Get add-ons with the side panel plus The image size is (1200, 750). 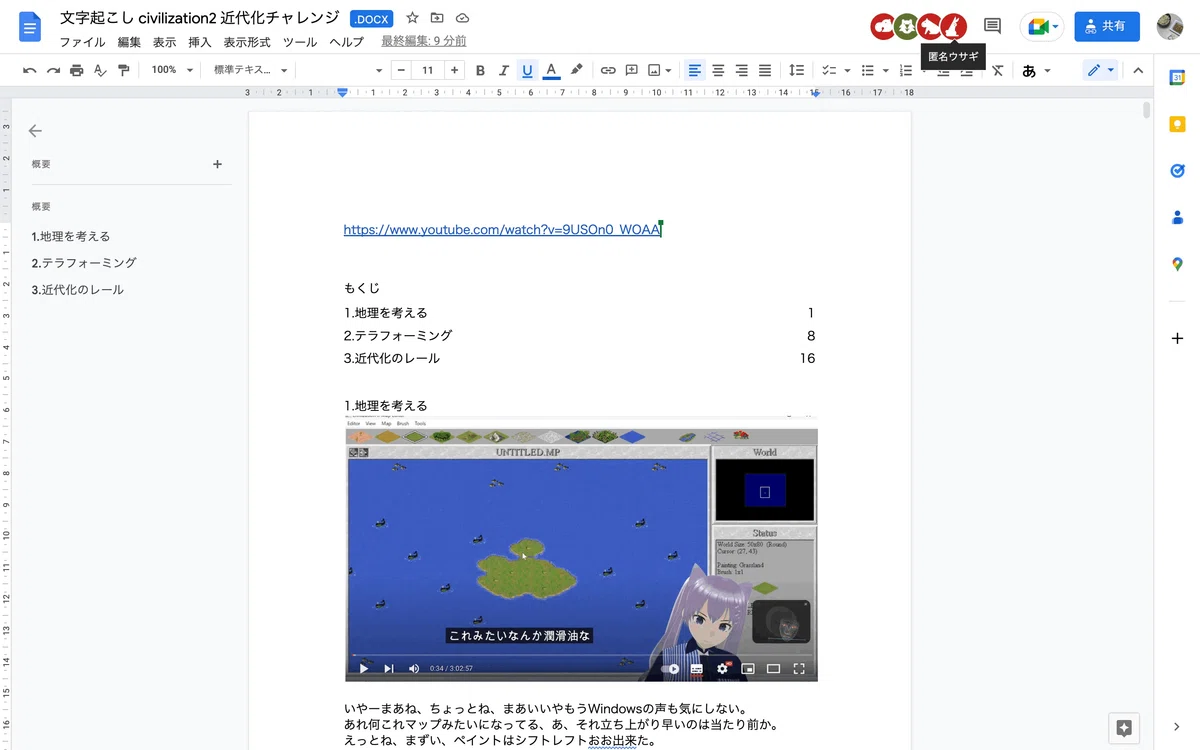(1177, 339)
